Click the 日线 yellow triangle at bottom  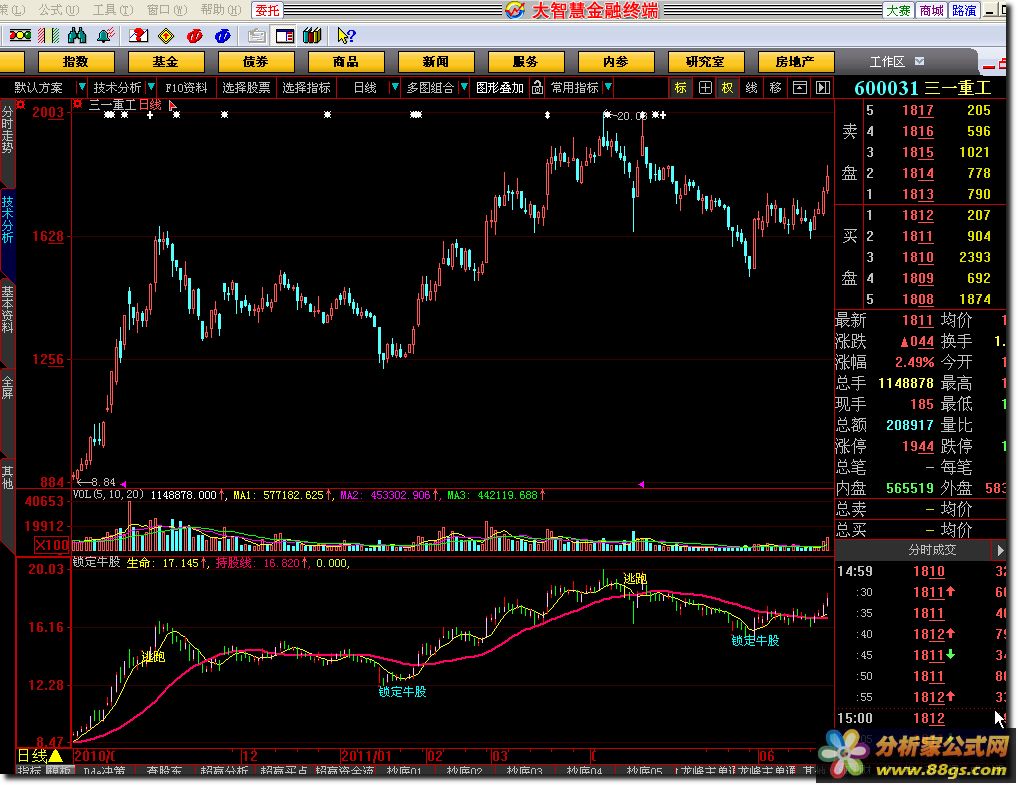click(55, 756)
